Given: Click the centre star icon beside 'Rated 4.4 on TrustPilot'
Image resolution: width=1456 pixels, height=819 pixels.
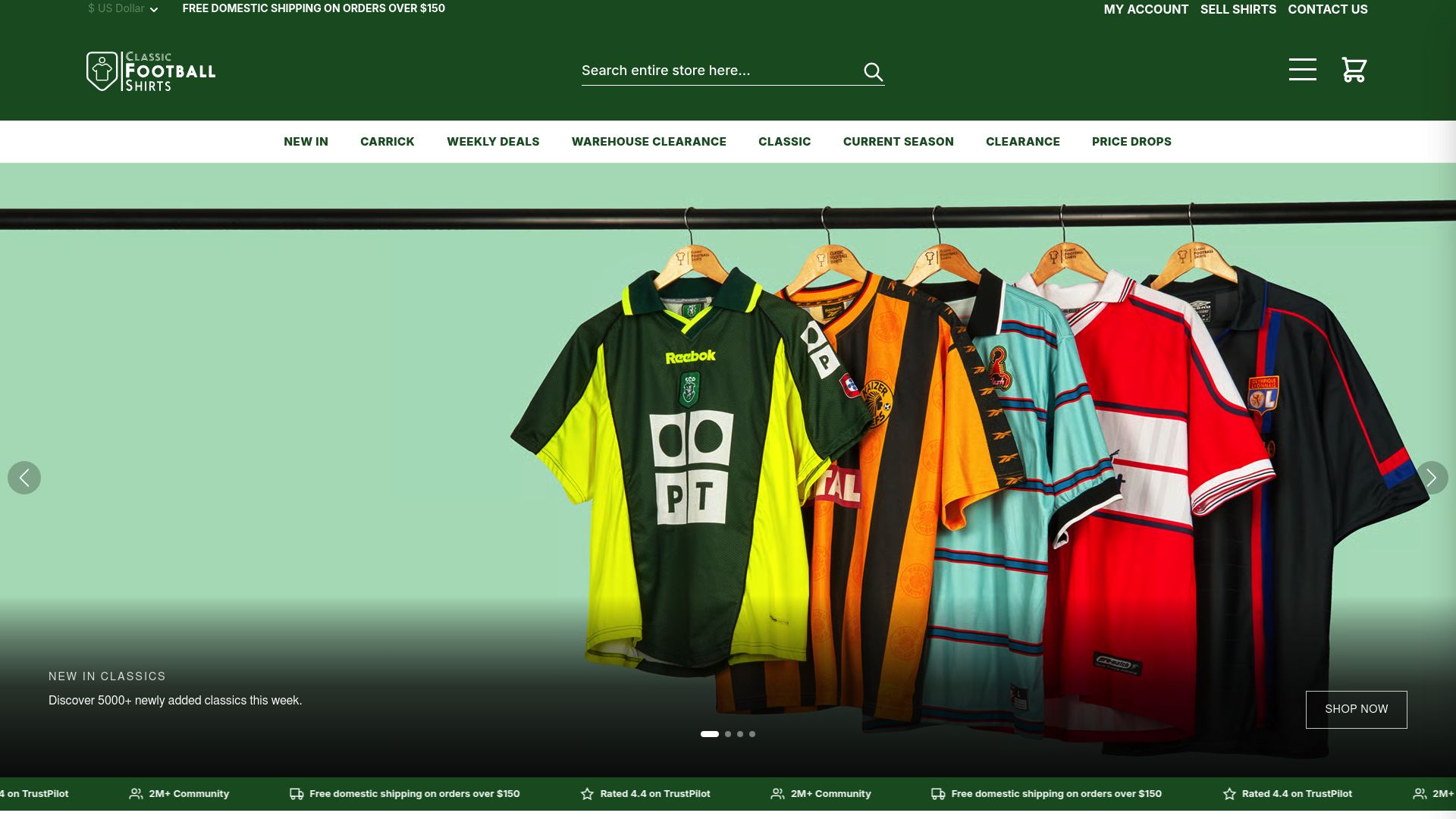Looking at the screenshot, I should click(x=587, y=794).
